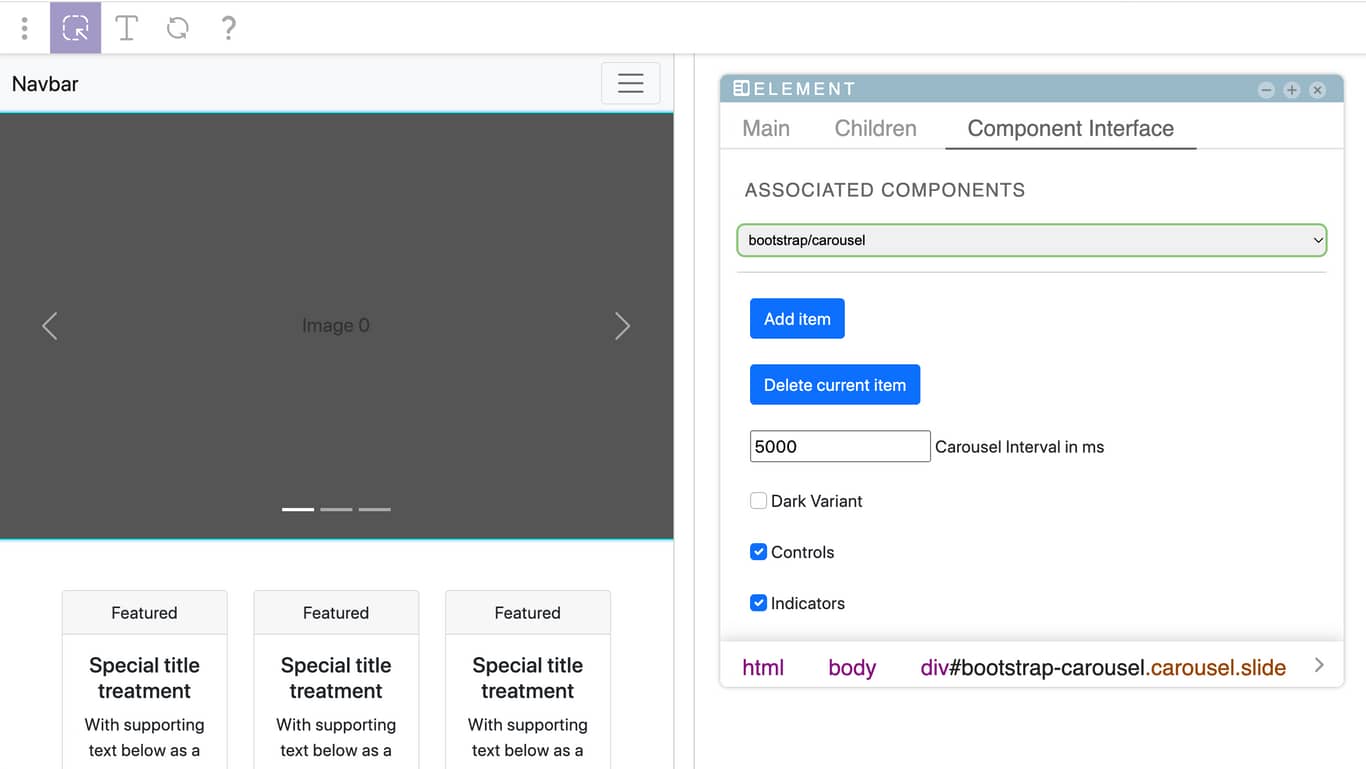
Task: Open help via question mark icon
Action: point(228,28)
